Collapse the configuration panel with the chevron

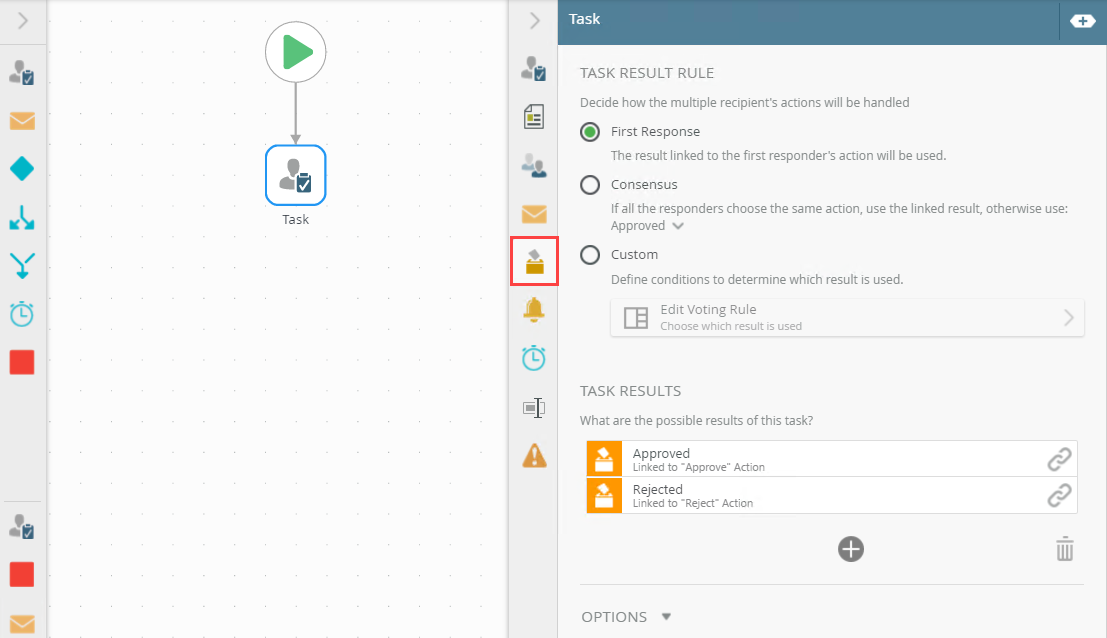[534, 20]
